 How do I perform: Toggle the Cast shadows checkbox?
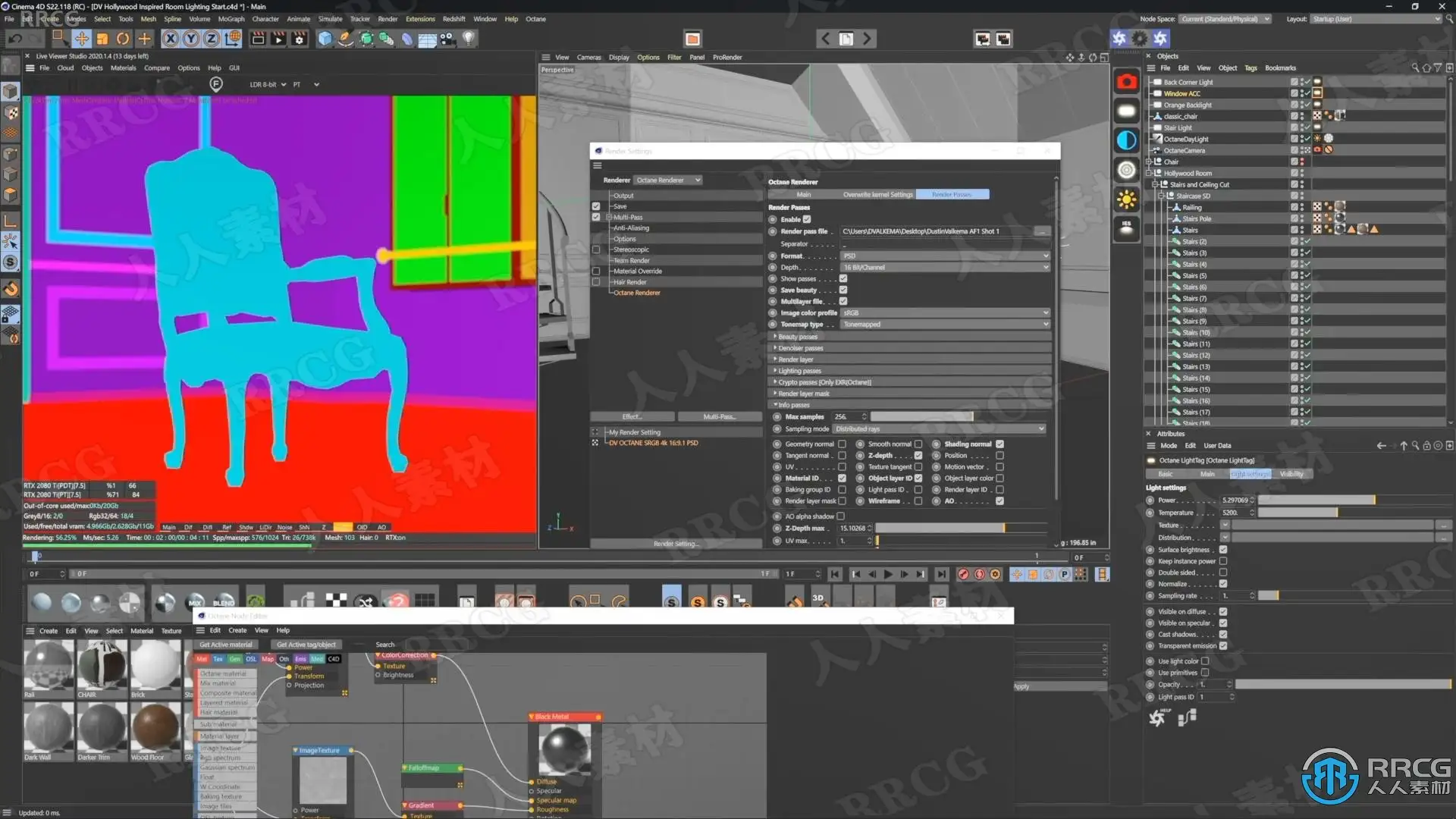coord(1223,635)
